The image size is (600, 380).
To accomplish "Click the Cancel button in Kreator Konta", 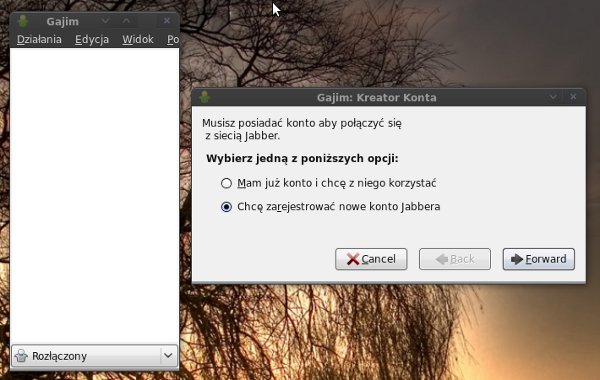I will click(371, 259).
